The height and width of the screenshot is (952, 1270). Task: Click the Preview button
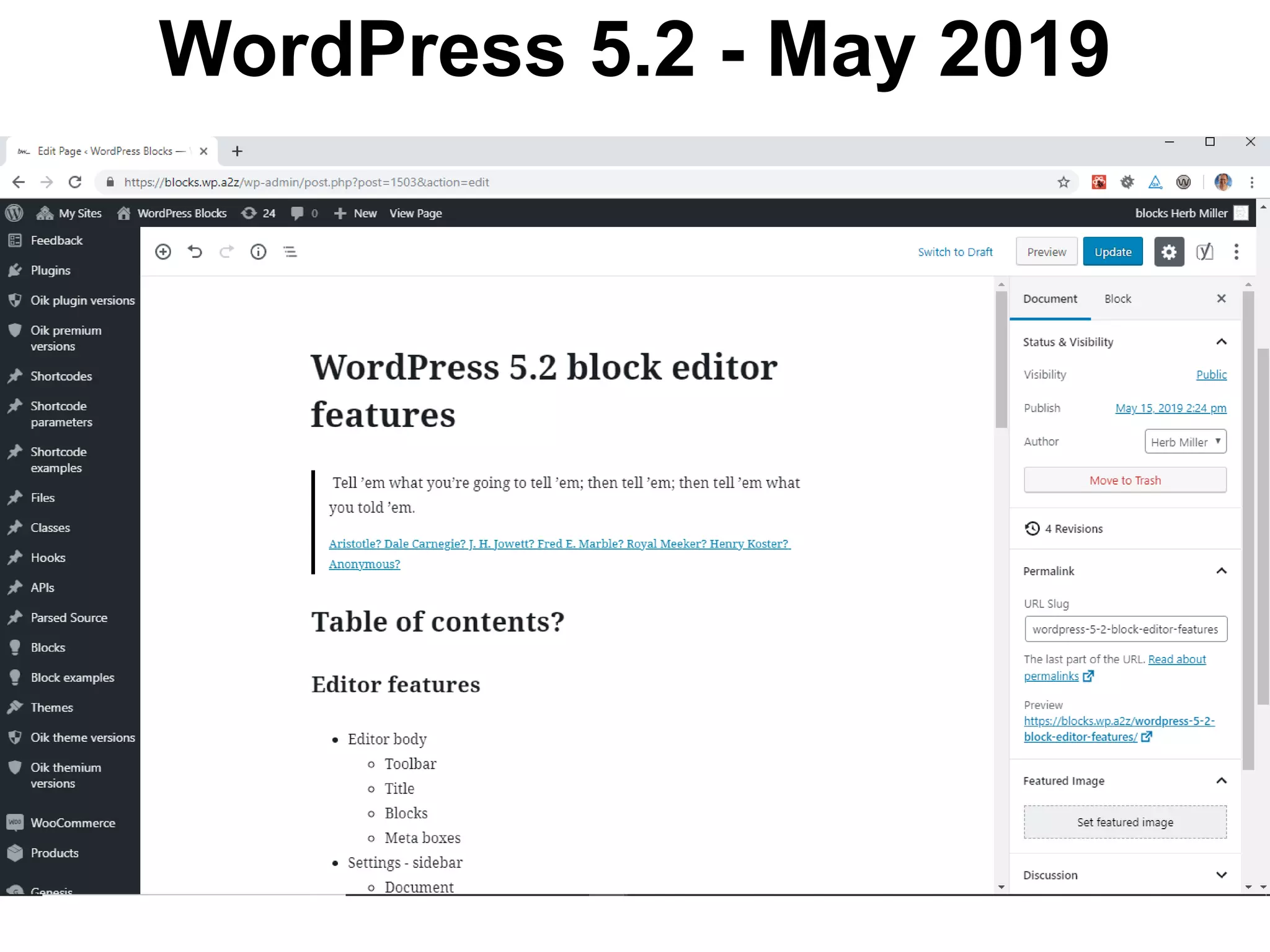click(1047, 252)
